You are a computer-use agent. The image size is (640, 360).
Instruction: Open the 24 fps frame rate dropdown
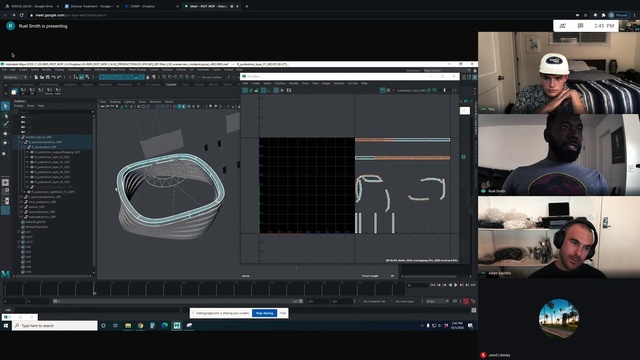tap(437, 301)
